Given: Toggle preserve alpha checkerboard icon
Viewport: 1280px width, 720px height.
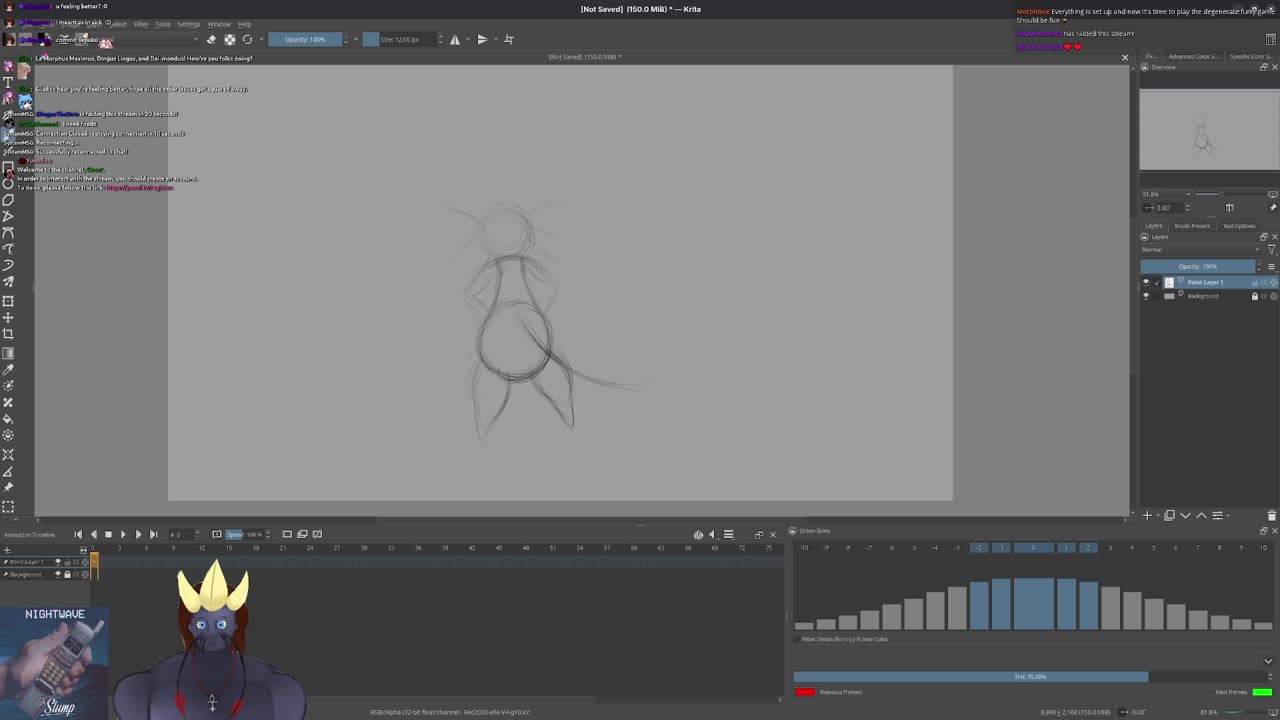Looking at the screenshot, I should click(x=229, y=39).
